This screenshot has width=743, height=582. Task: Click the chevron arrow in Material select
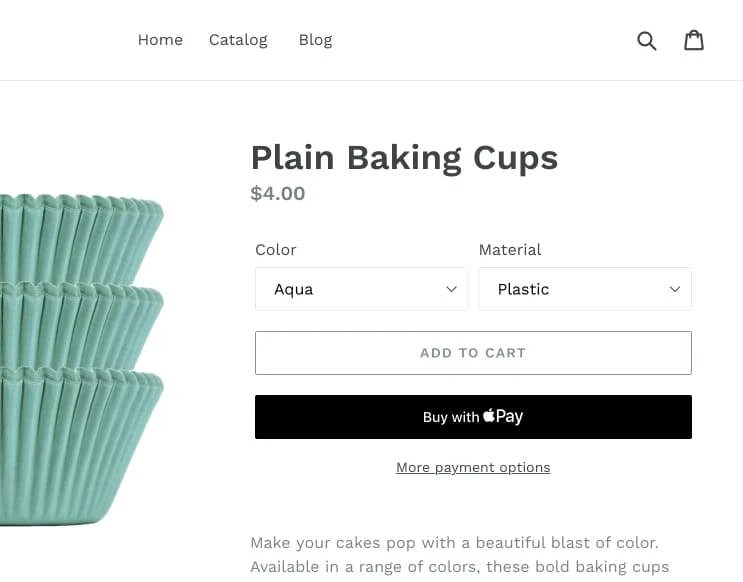pyautogui.click(x=675, y=289)
